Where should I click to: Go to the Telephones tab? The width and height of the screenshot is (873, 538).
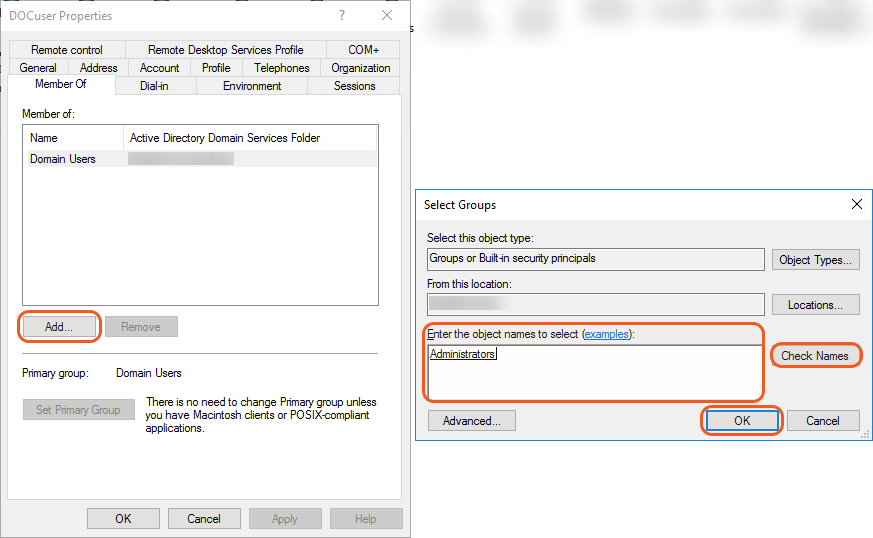click(281, 68)
